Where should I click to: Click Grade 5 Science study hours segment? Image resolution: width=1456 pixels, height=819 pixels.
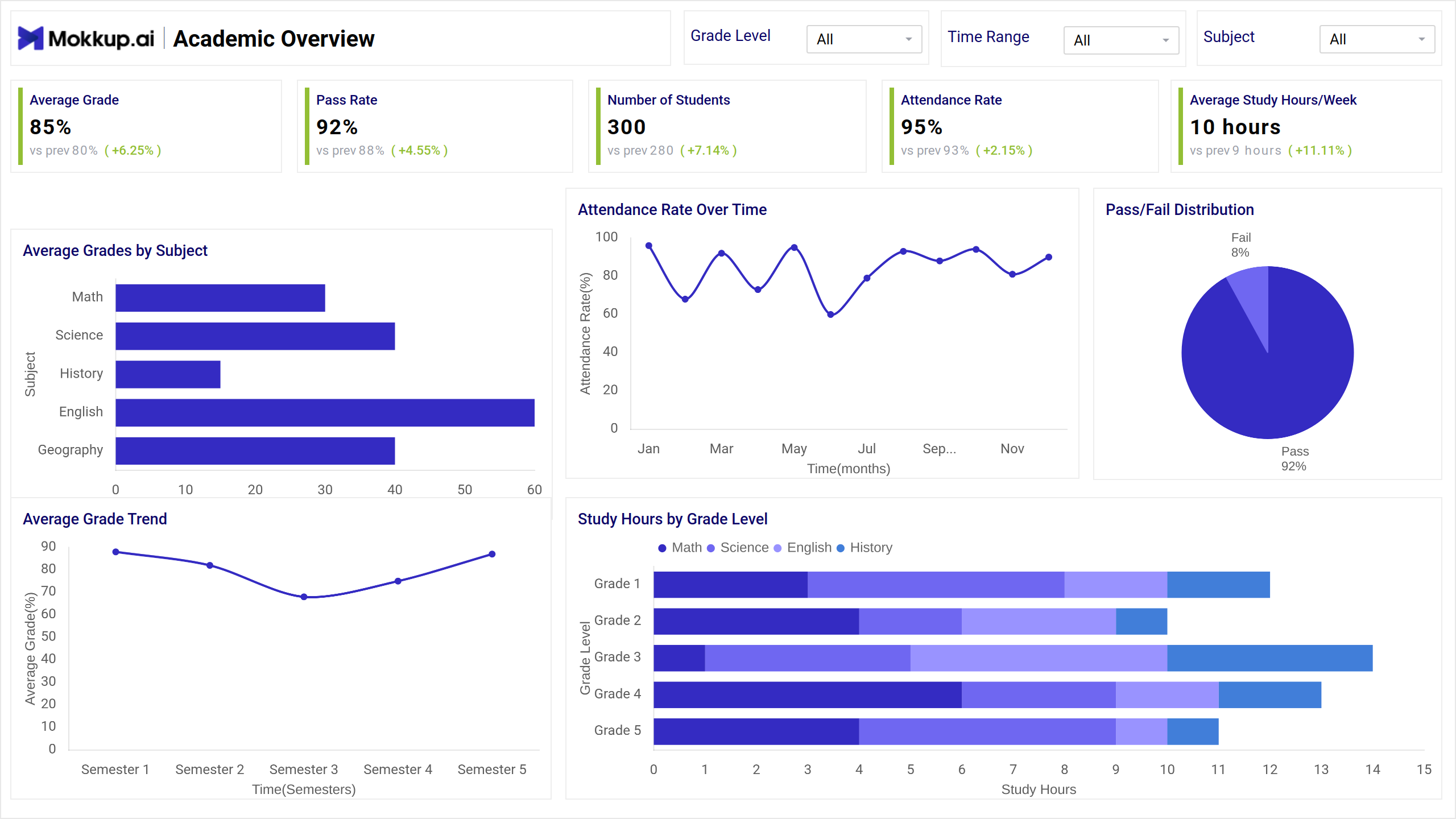click(987, 731)
